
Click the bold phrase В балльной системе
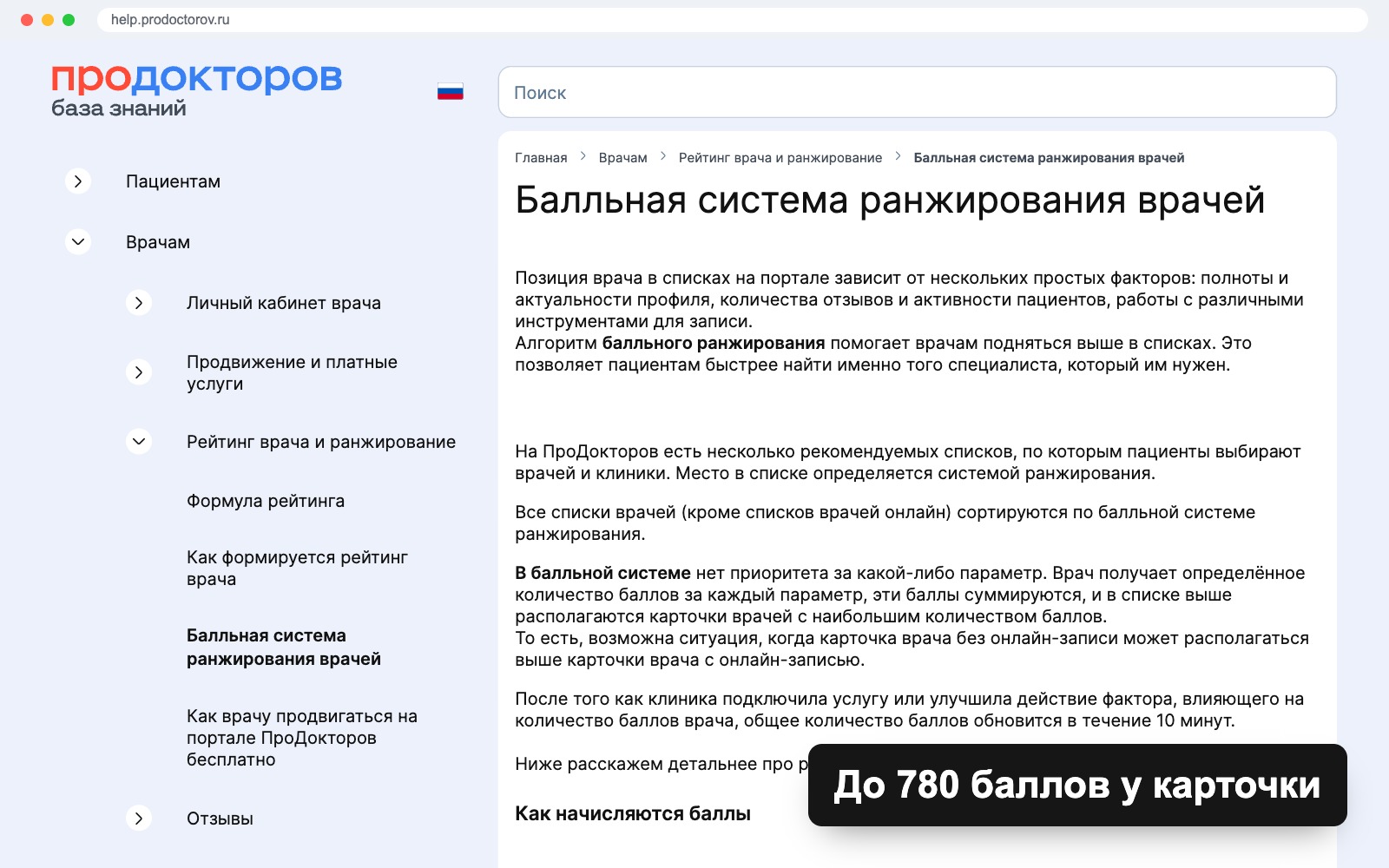click(602, 573)
